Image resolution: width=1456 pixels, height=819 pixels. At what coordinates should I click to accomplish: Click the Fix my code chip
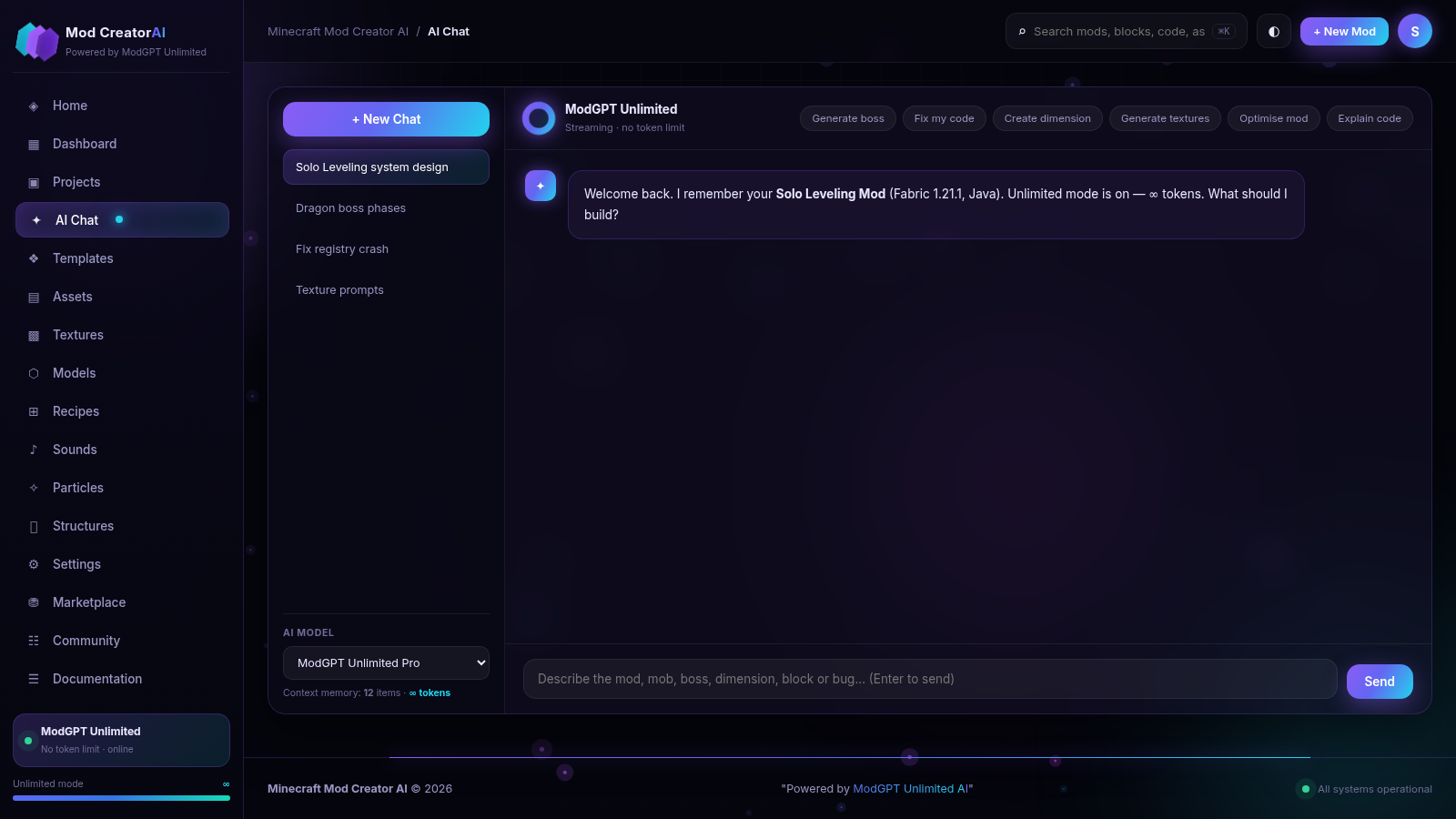[944, 118]
